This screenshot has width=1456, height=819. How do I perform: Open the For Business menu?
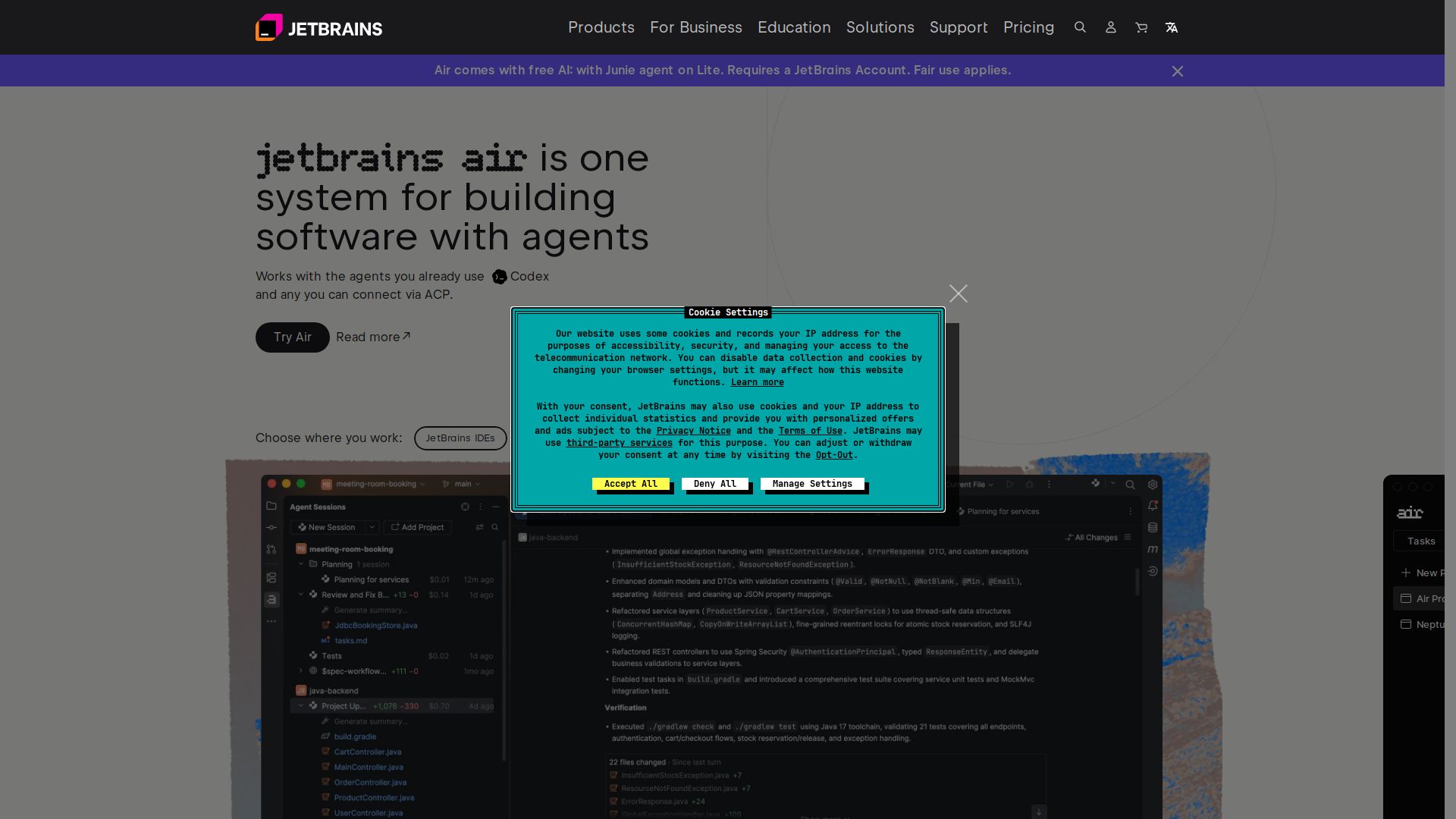[x=695, y=27]
